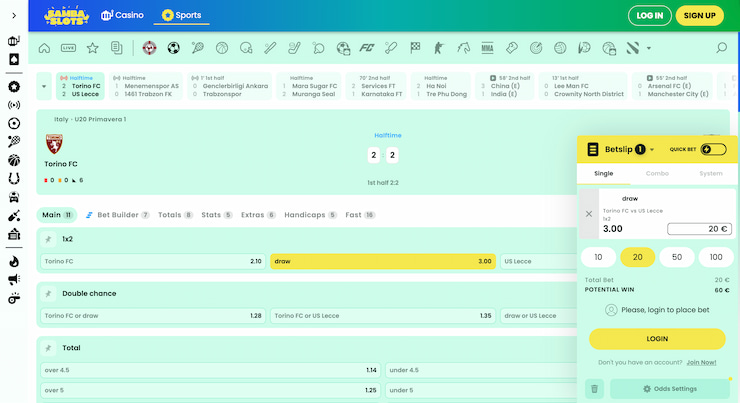Open the Bet Builder tab
Screen dimensions: 740x403
118,215
